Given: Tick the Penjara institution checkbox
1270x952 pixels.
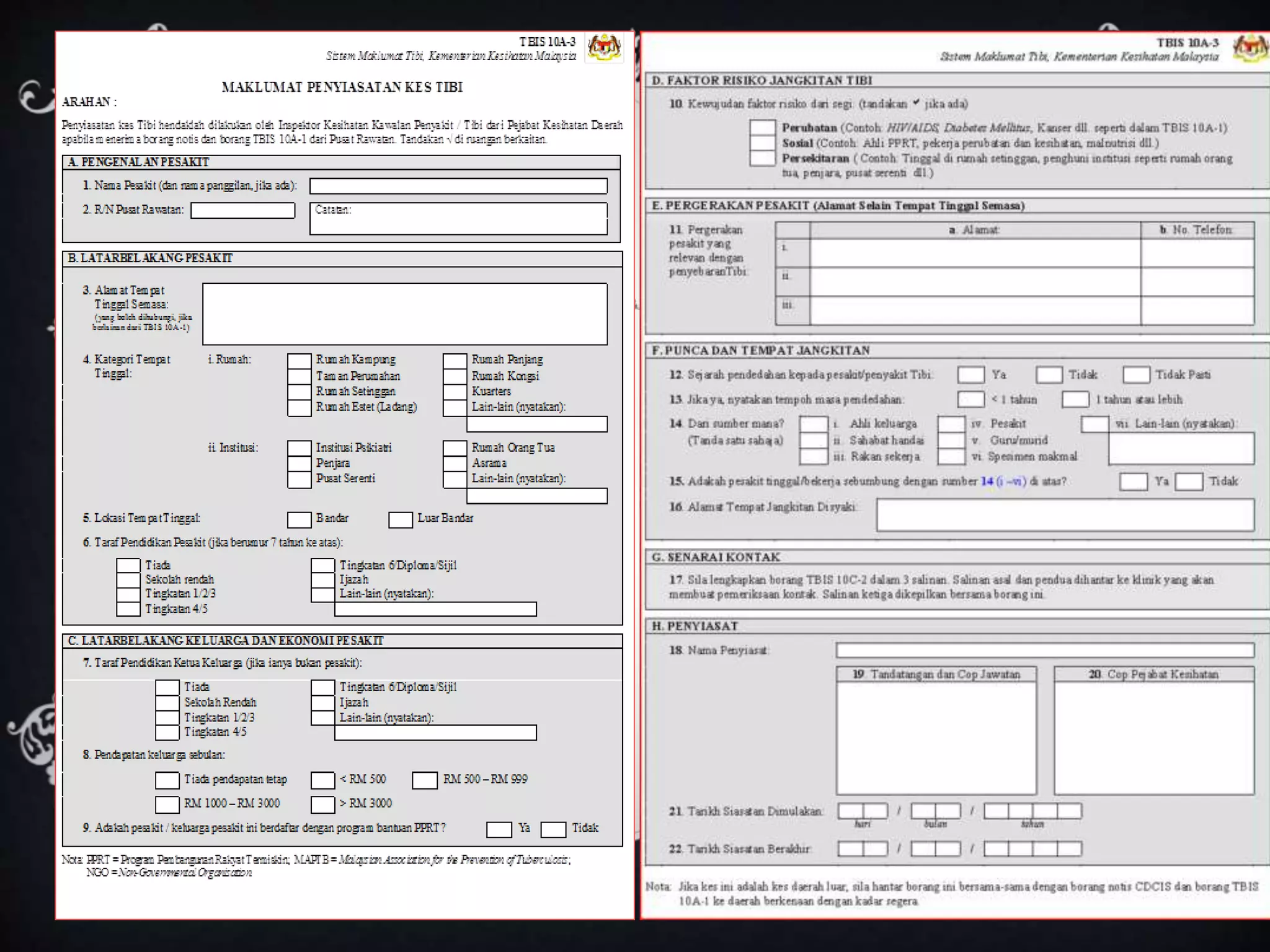Looking at the screenshot, I should (299, 464).
